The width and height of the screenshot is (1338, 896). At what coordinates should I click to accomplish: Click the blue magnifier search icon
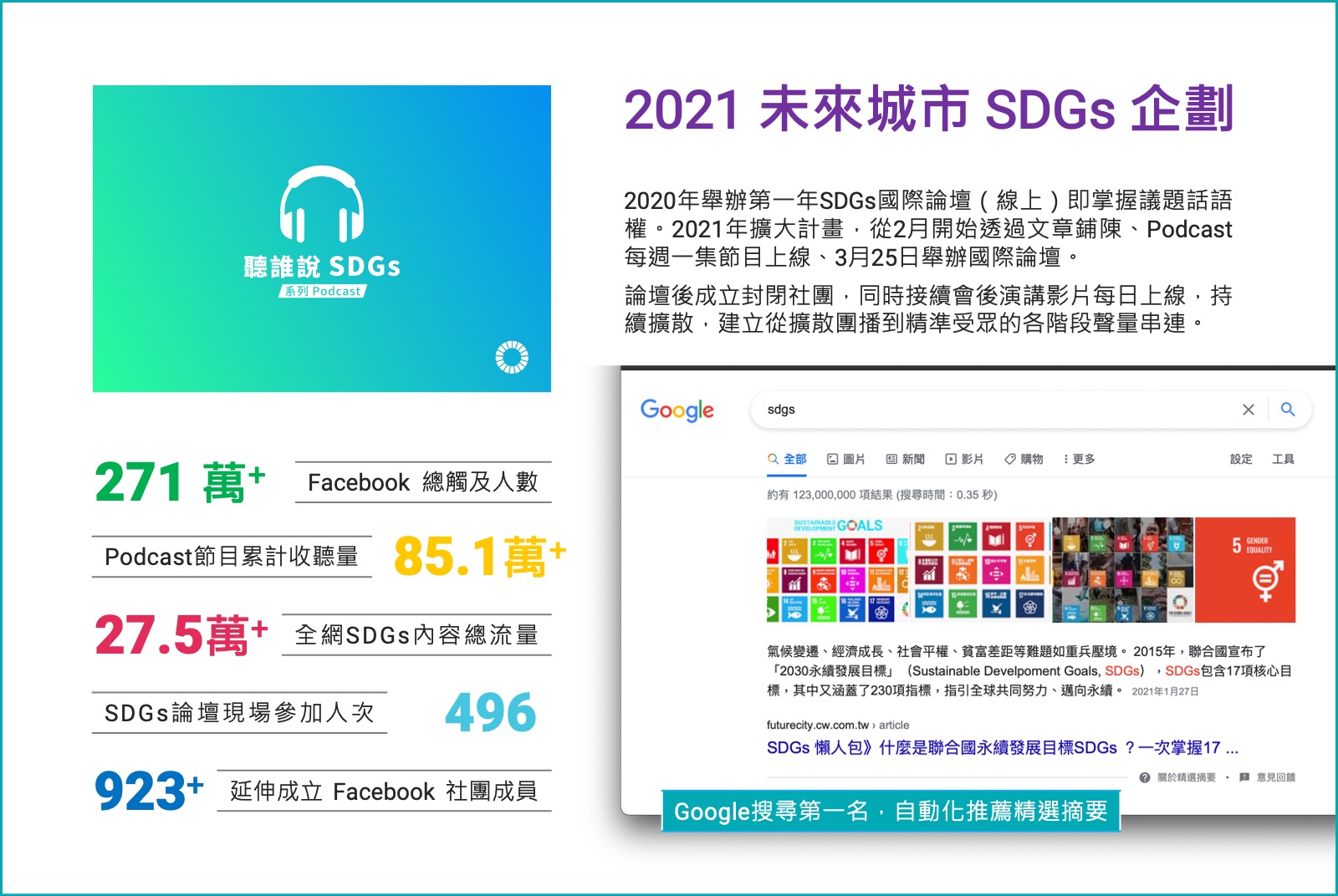tap(1288, 410)
